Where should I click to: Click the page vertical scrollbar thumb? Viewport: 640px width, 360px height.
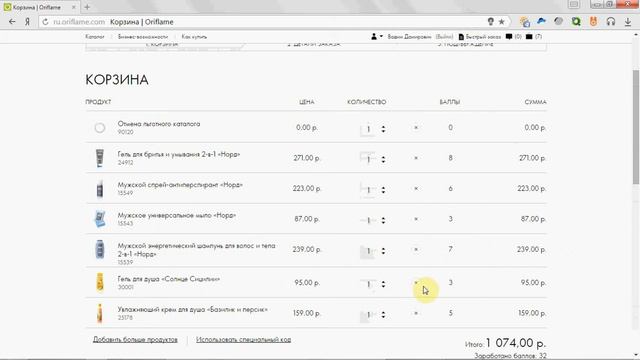point(636,127)
